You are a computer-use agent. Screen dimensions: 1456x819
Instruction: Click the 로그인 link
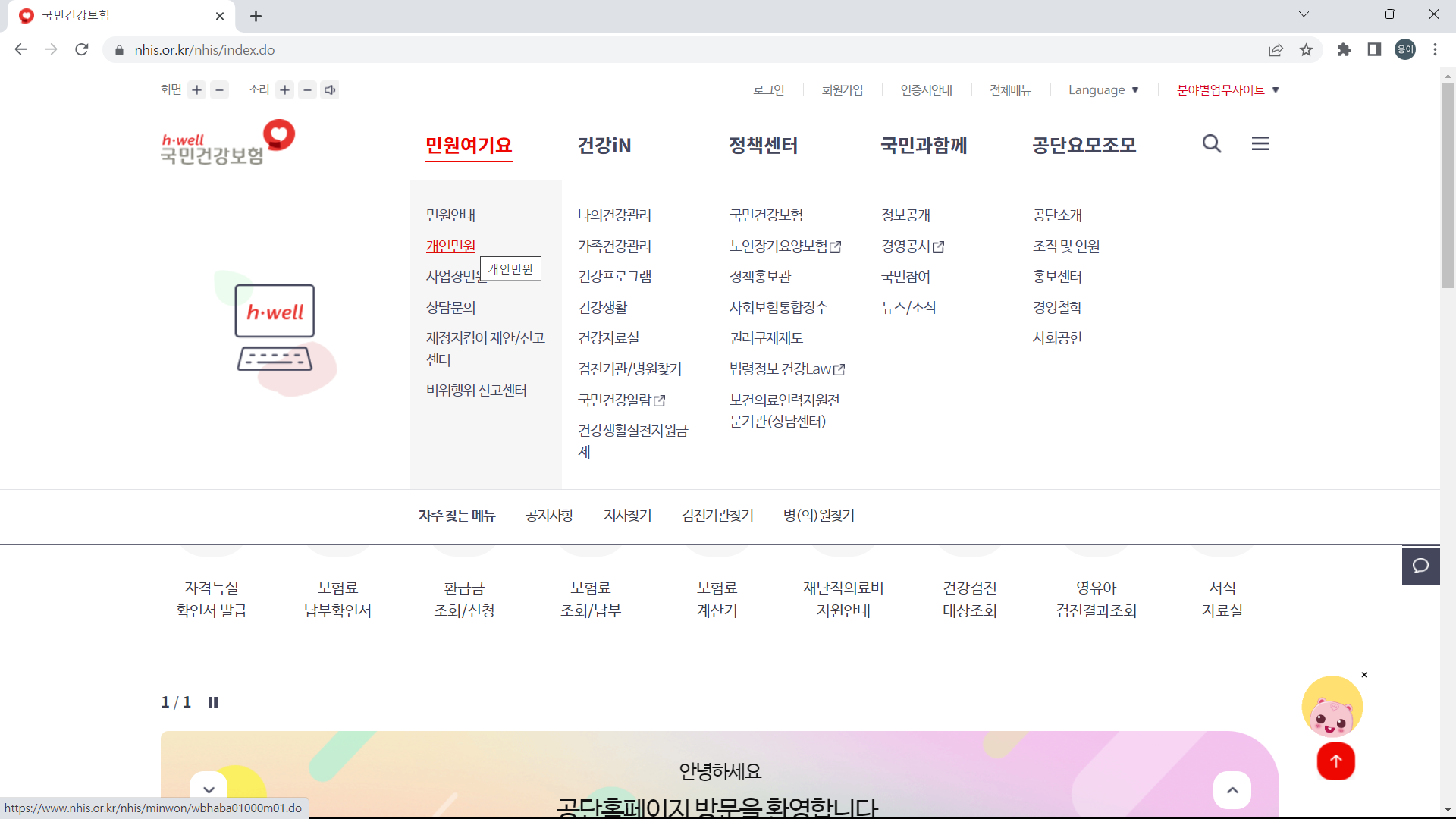pos(768,89)
